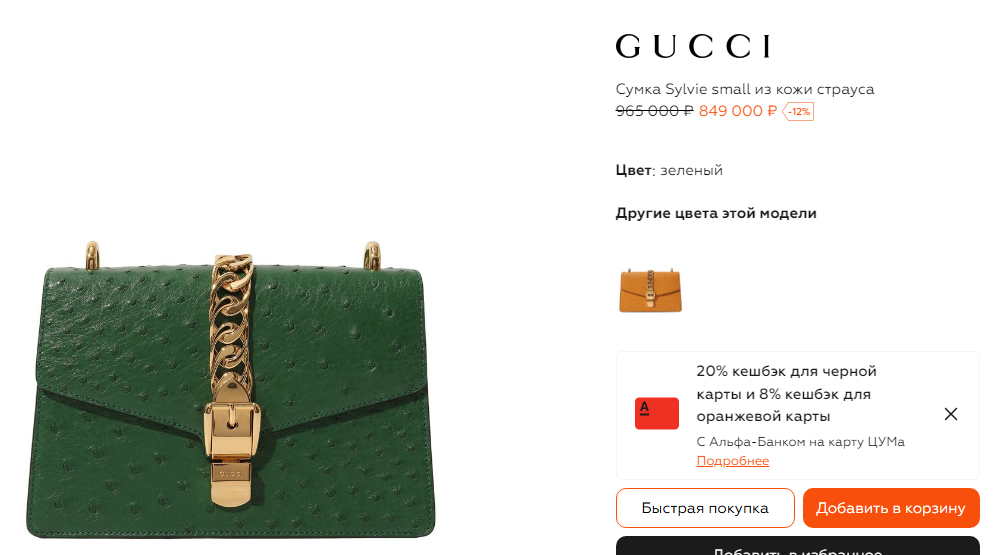Click the discounted 849 000 ₽ price

[x=738, y=111]
